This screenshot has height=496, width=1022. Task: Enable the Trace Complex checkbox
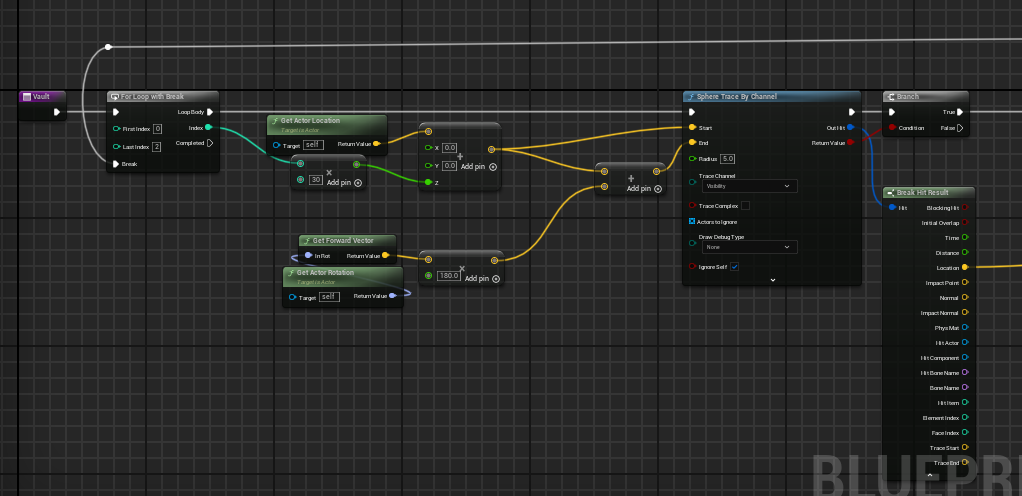click(x=745, y=206)
